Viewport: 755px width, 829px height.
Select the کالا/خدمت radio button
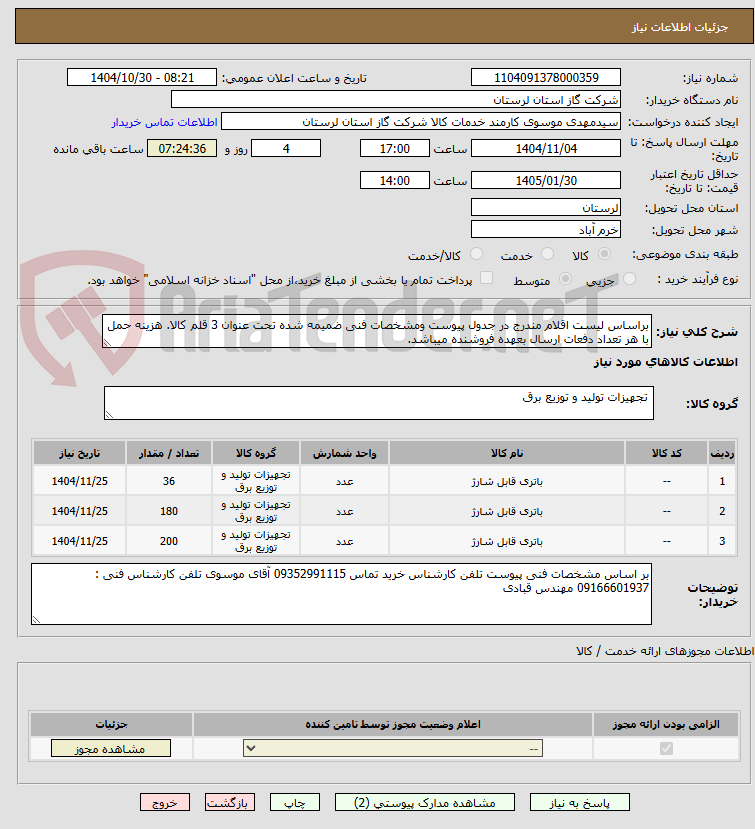[x=476, y=254]
